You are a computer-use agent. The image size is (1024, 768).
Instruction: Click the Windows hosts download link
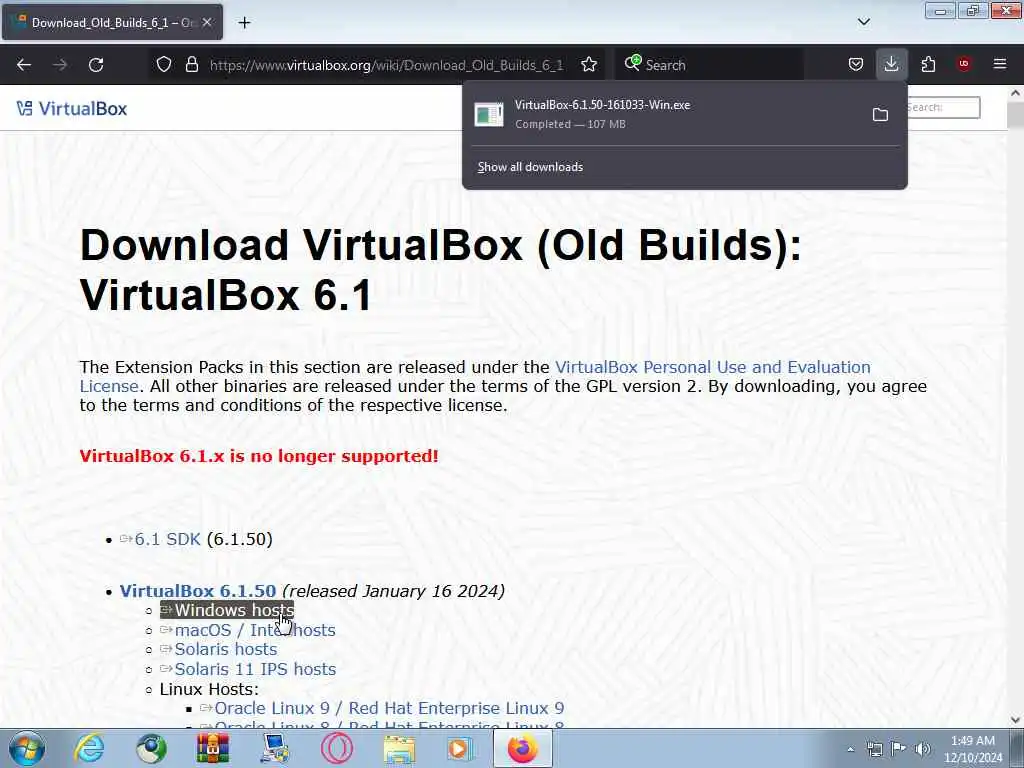(227, 611)
